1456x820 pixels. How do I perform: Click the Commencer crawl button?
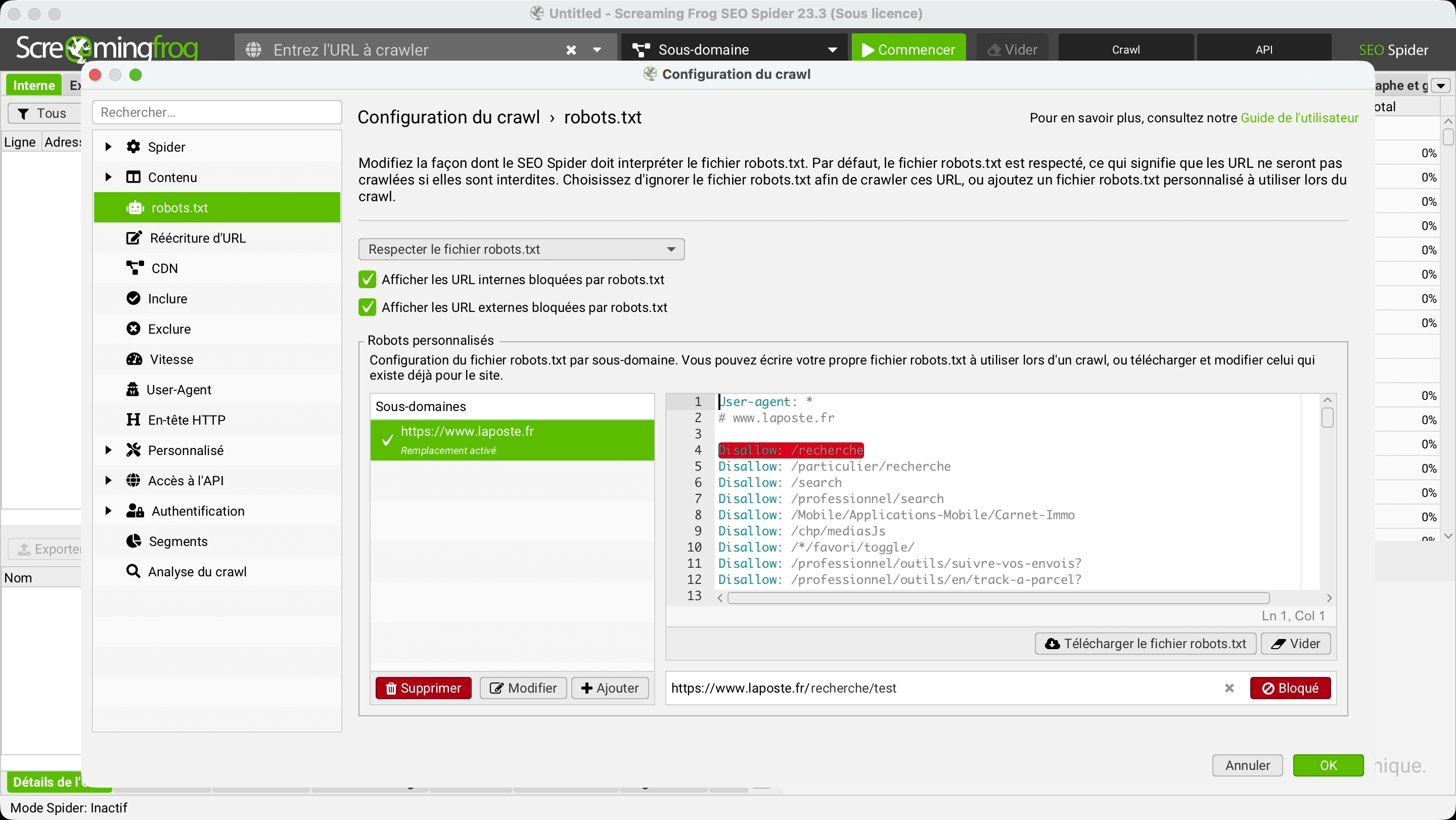909,50
